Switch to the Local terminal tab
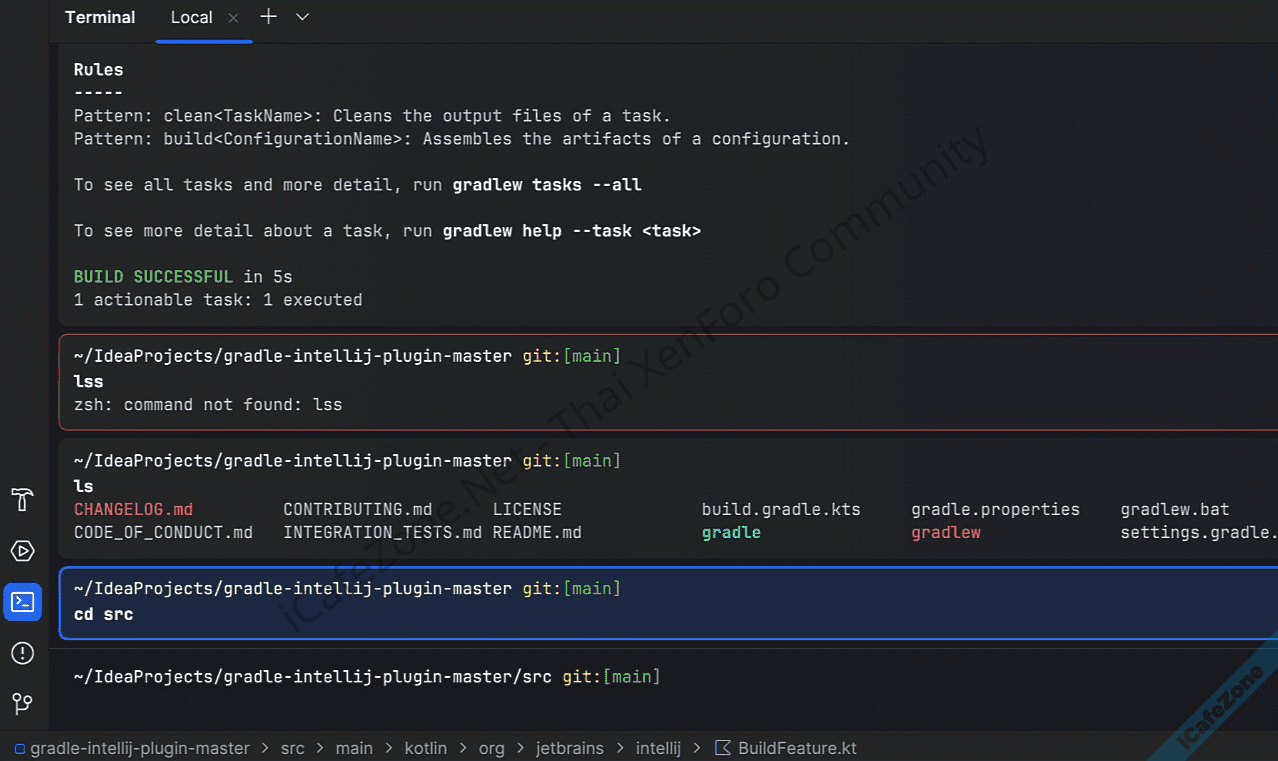The width and height of the screenshot is (1278, 761). tap(191, 18)
